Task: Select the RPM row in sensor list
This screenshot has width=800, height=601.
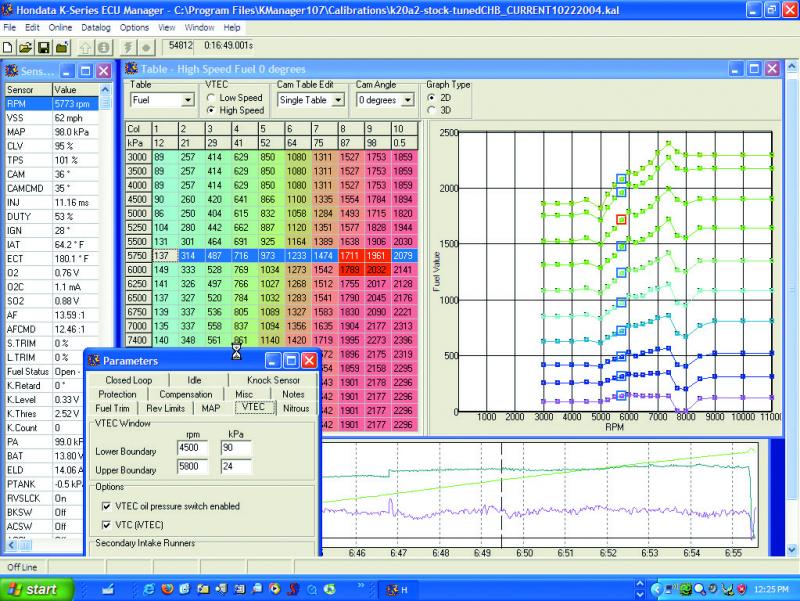Action: (52, 104)
